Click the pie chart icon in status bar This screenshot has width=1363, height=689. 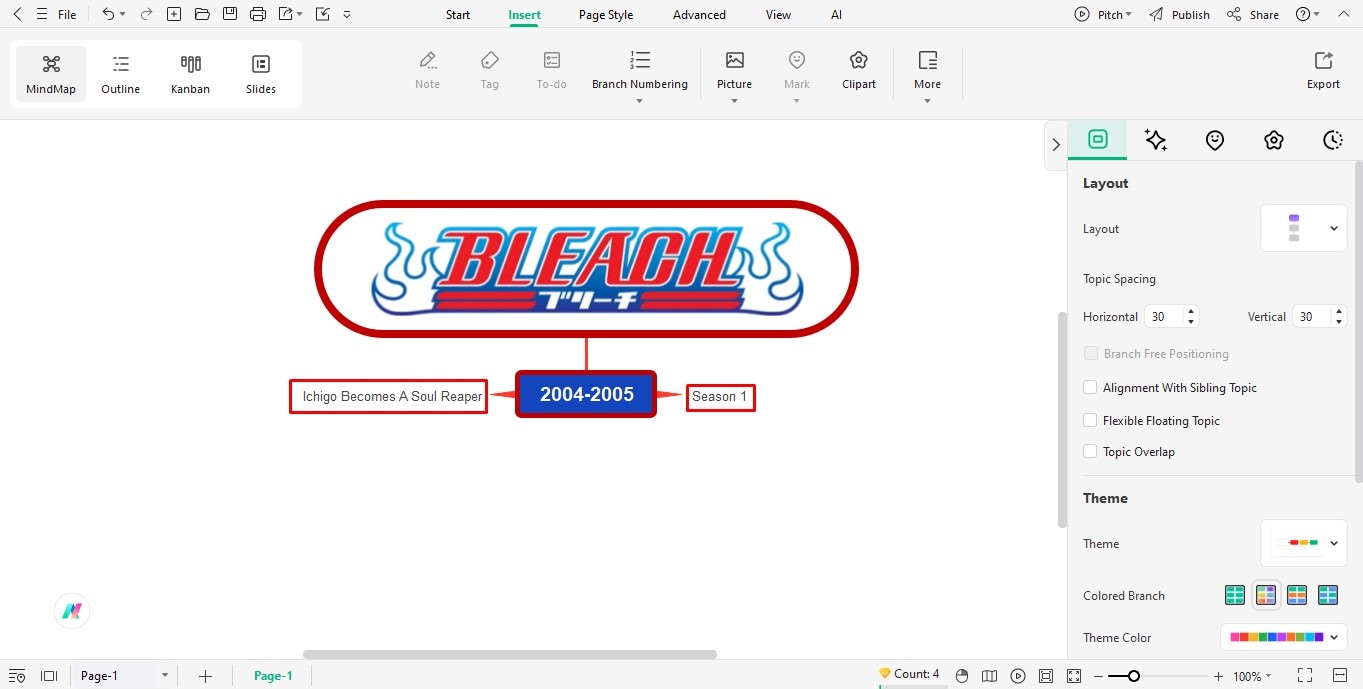click(962, 676)
